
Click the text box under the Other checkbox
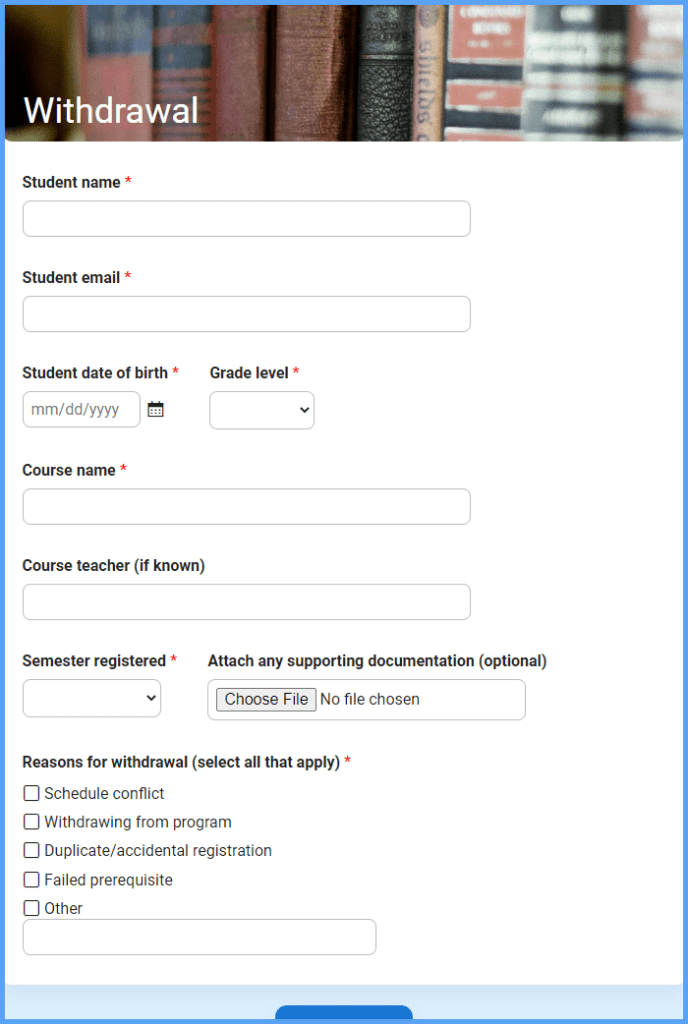198,937
